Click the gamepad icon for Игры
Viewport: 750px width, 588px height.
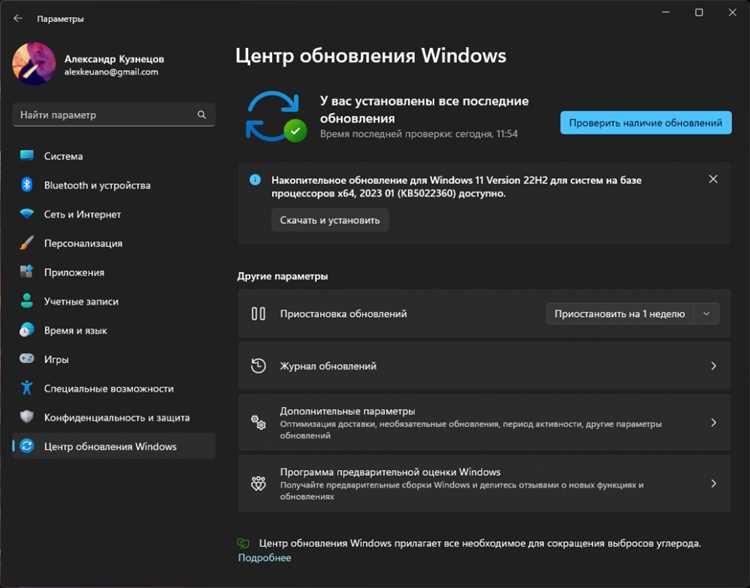coord(27,358)
